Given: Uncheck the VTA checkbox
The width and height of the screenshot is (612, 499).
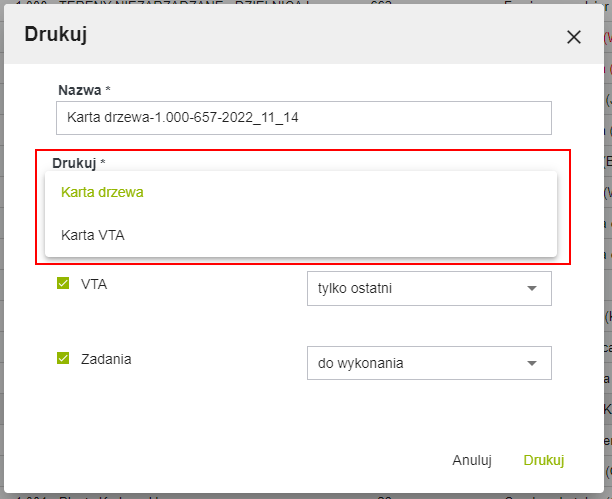Looking at the screenshot, I should [63, 284].
